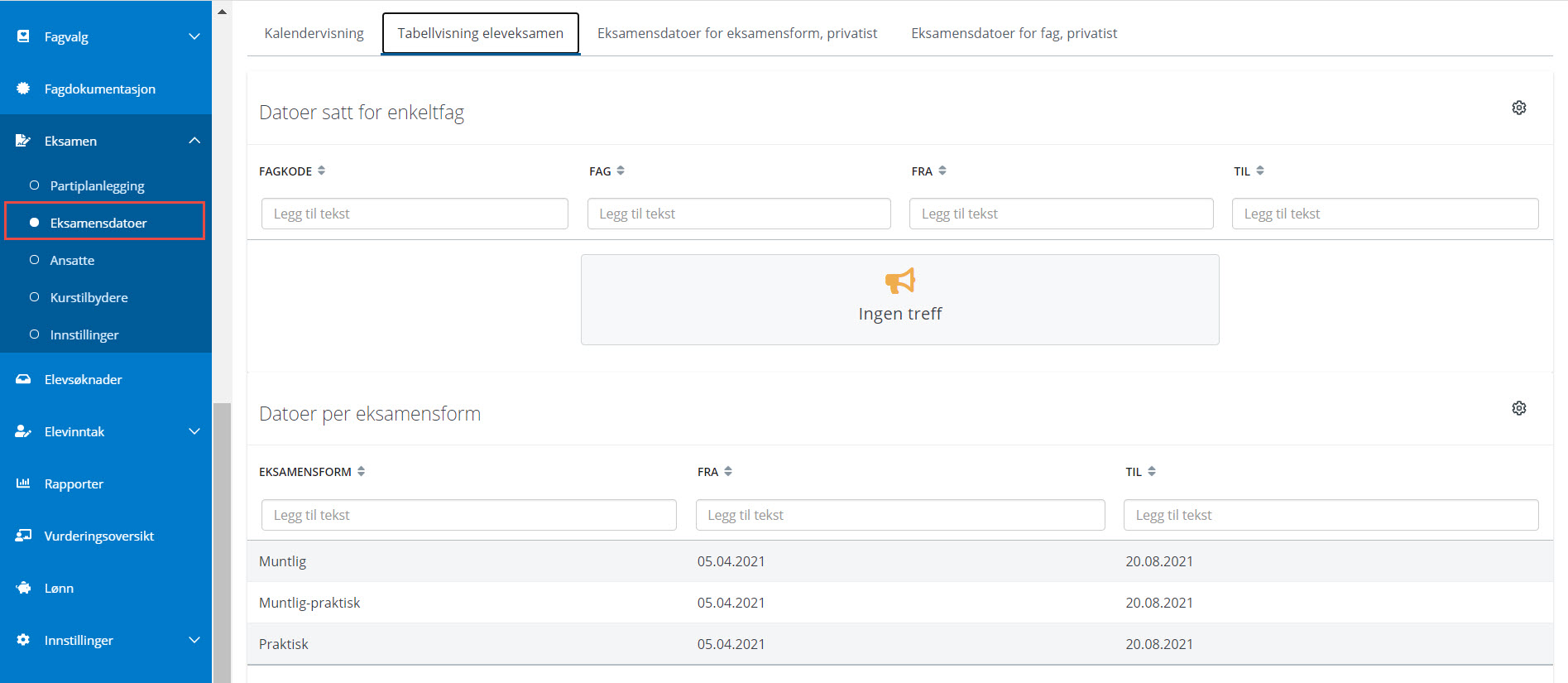This screenshot has width=1568, height=683.
Task: Sort FRA column in enkeltfag table
Action: coord(942,171)
